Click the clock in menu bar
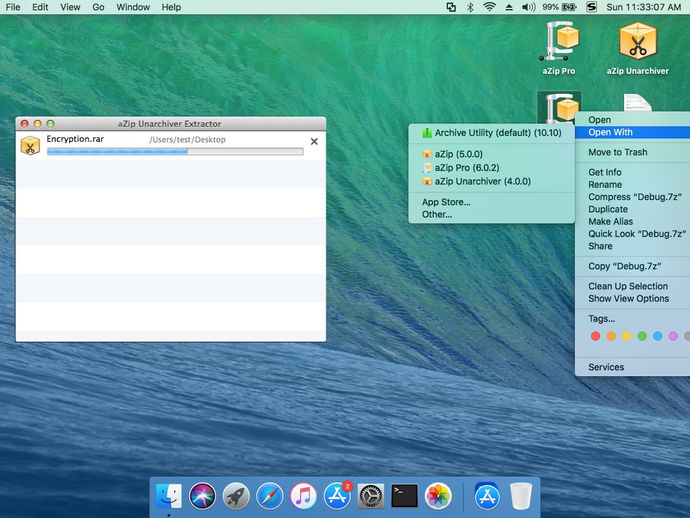Screen dimensions: 690x518 pyautogui.click(x=643, y=7)
